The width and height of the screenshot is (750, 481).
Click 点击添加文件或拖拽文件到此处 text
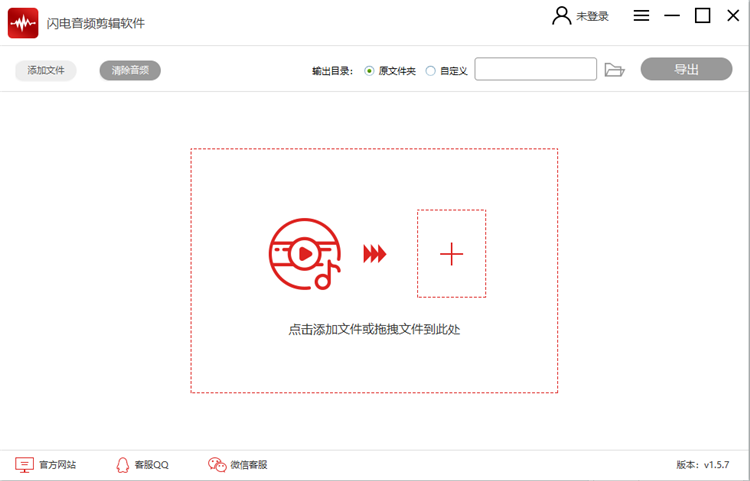[x=374, y=329]
